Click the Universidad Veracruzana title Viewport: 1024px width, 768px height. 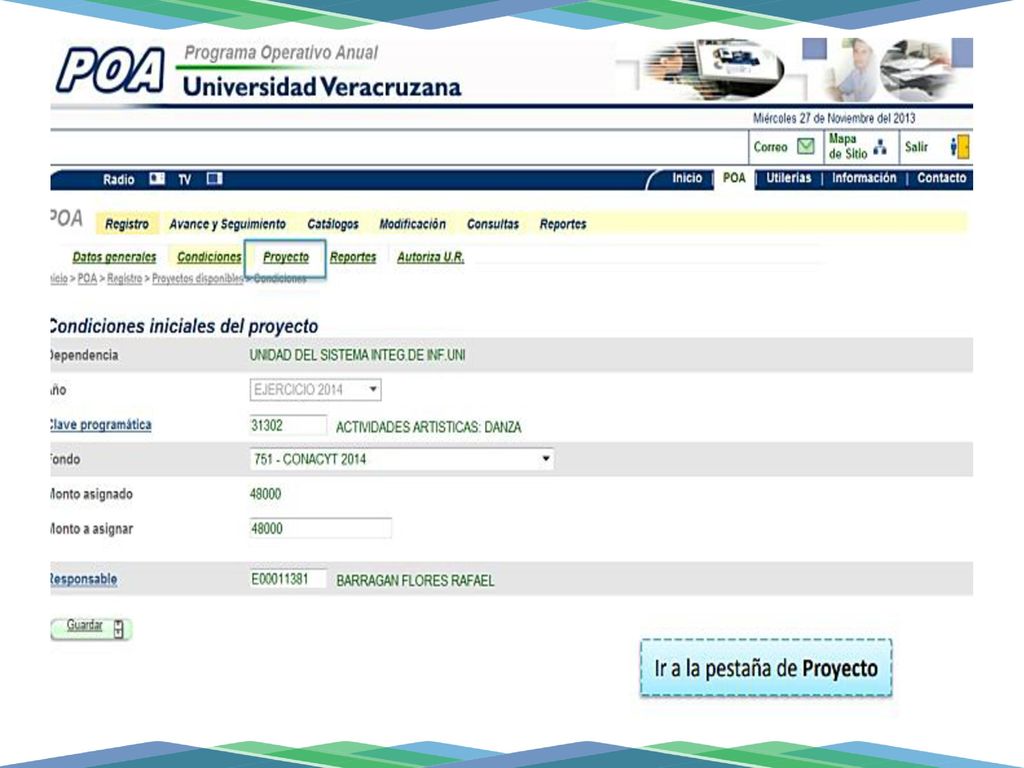pos(322,86)
